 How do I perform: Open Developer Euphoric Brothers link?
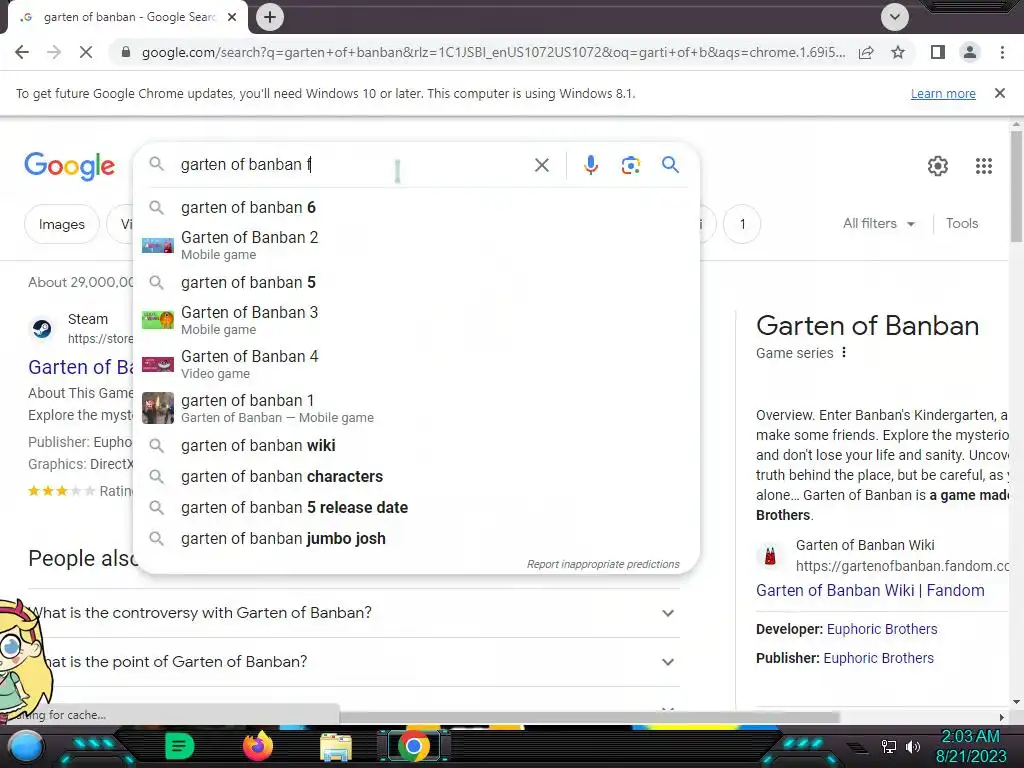882,629
